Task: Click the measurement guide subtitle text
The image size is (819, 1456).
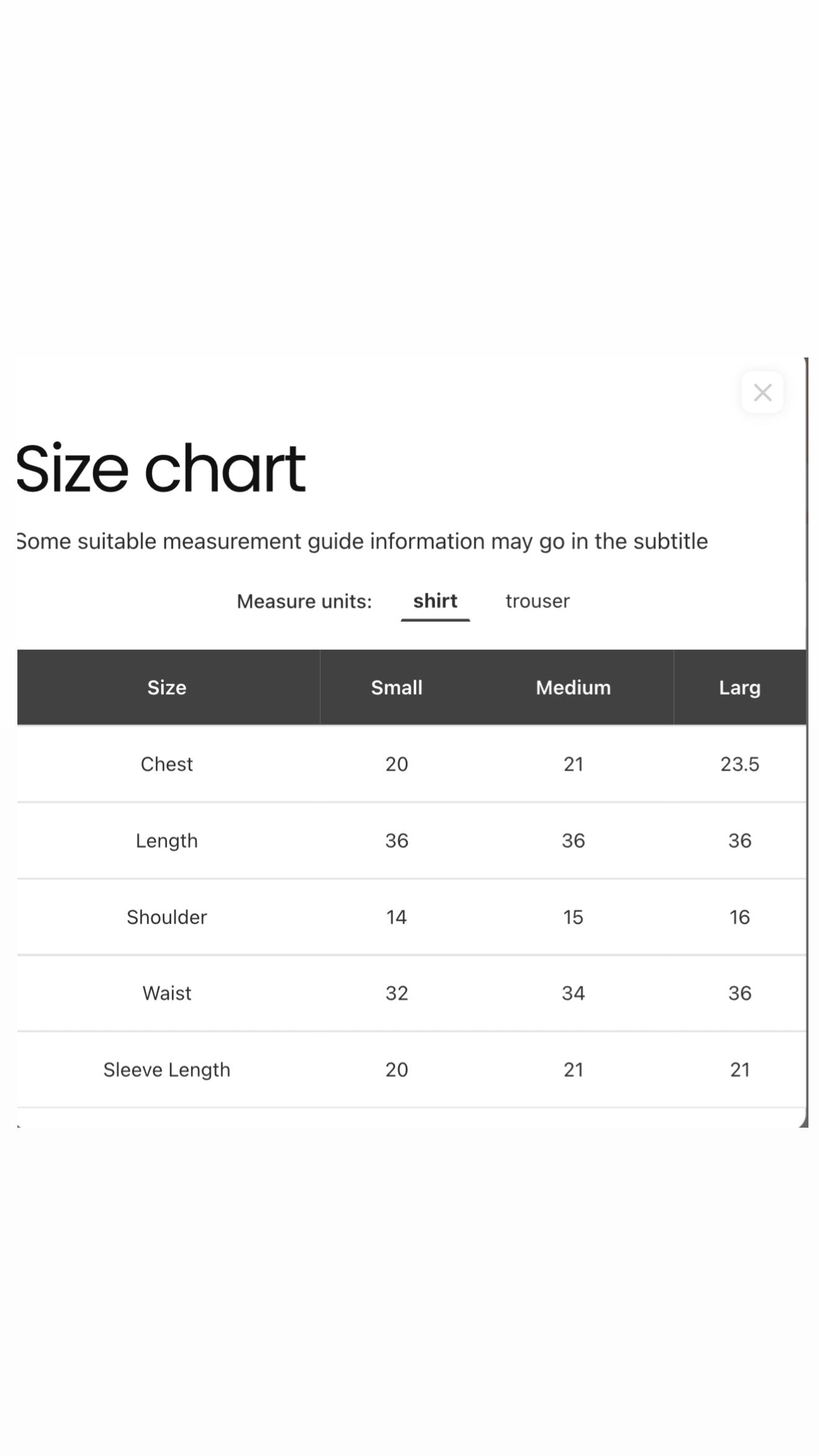Action: (x=362, y=541)
